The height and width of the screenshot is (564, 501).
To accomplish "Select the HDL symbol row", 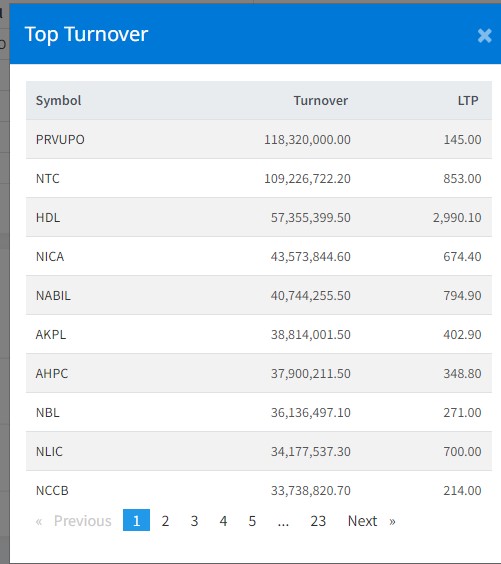I will coord(259,217).
